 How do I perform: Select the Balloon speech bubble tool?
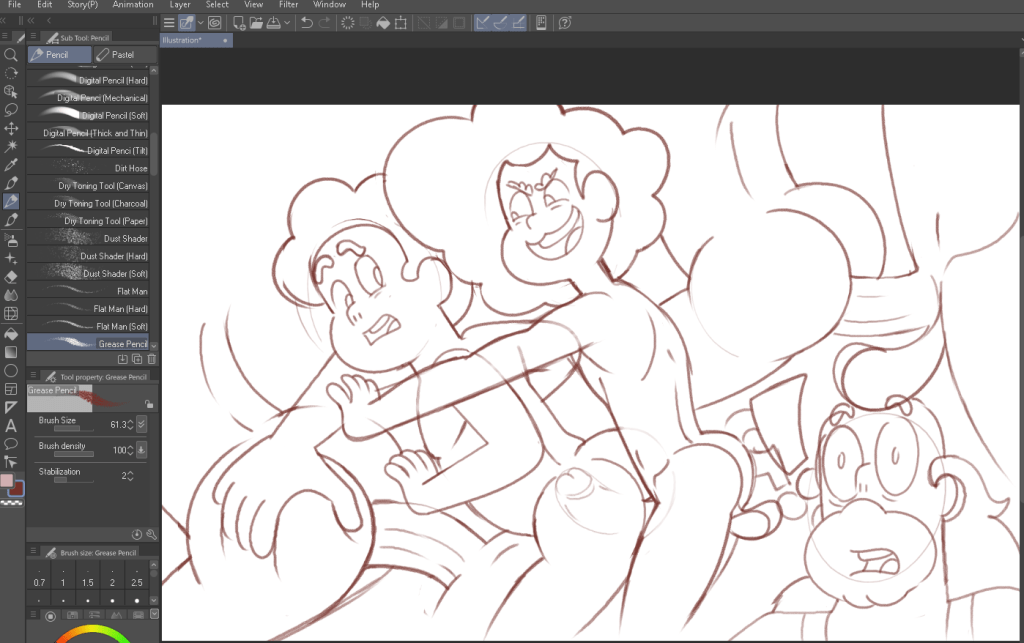pos(11,443)
